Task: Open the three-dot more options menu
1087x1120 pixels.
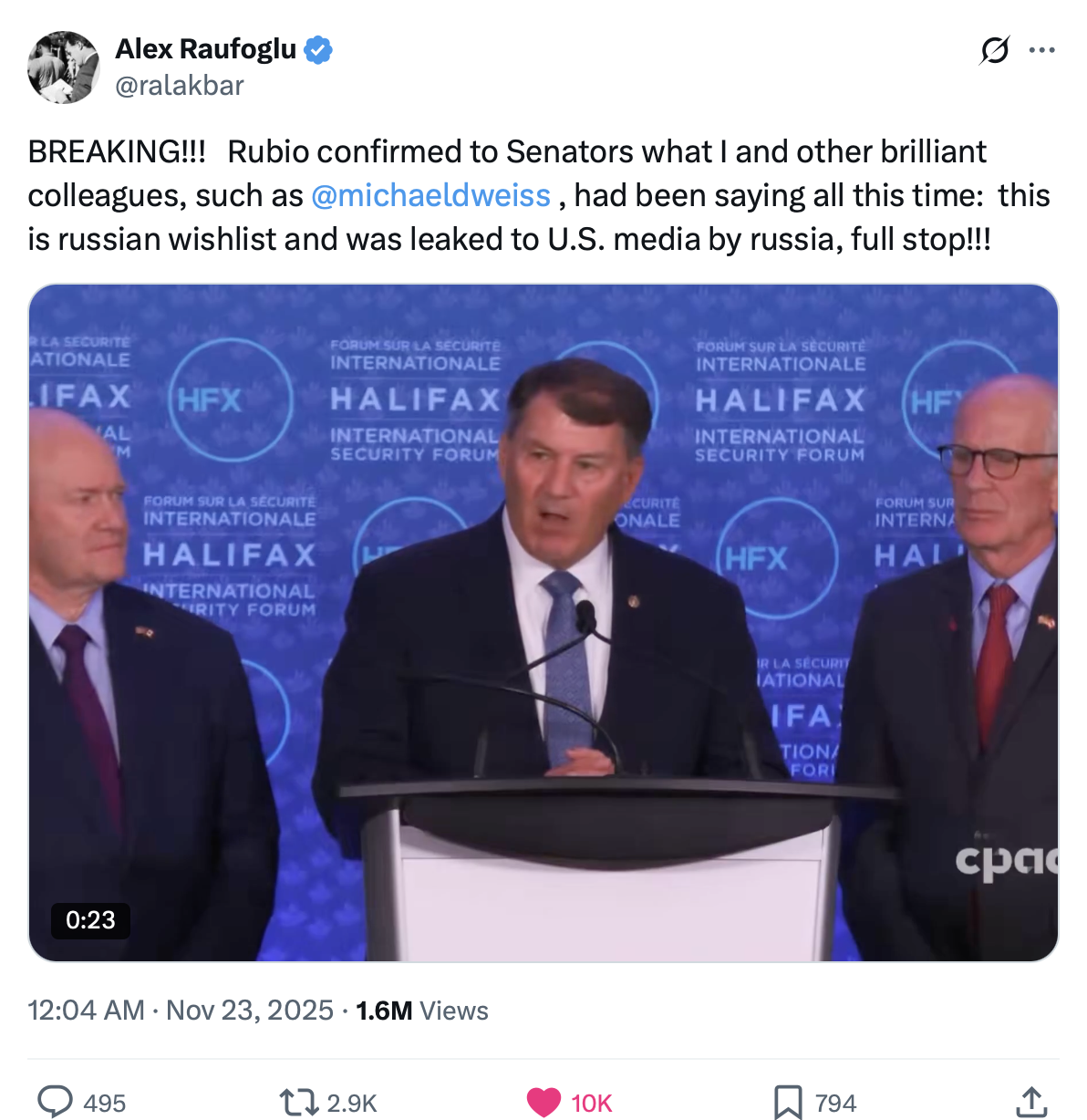Action: pos(1041,50)
